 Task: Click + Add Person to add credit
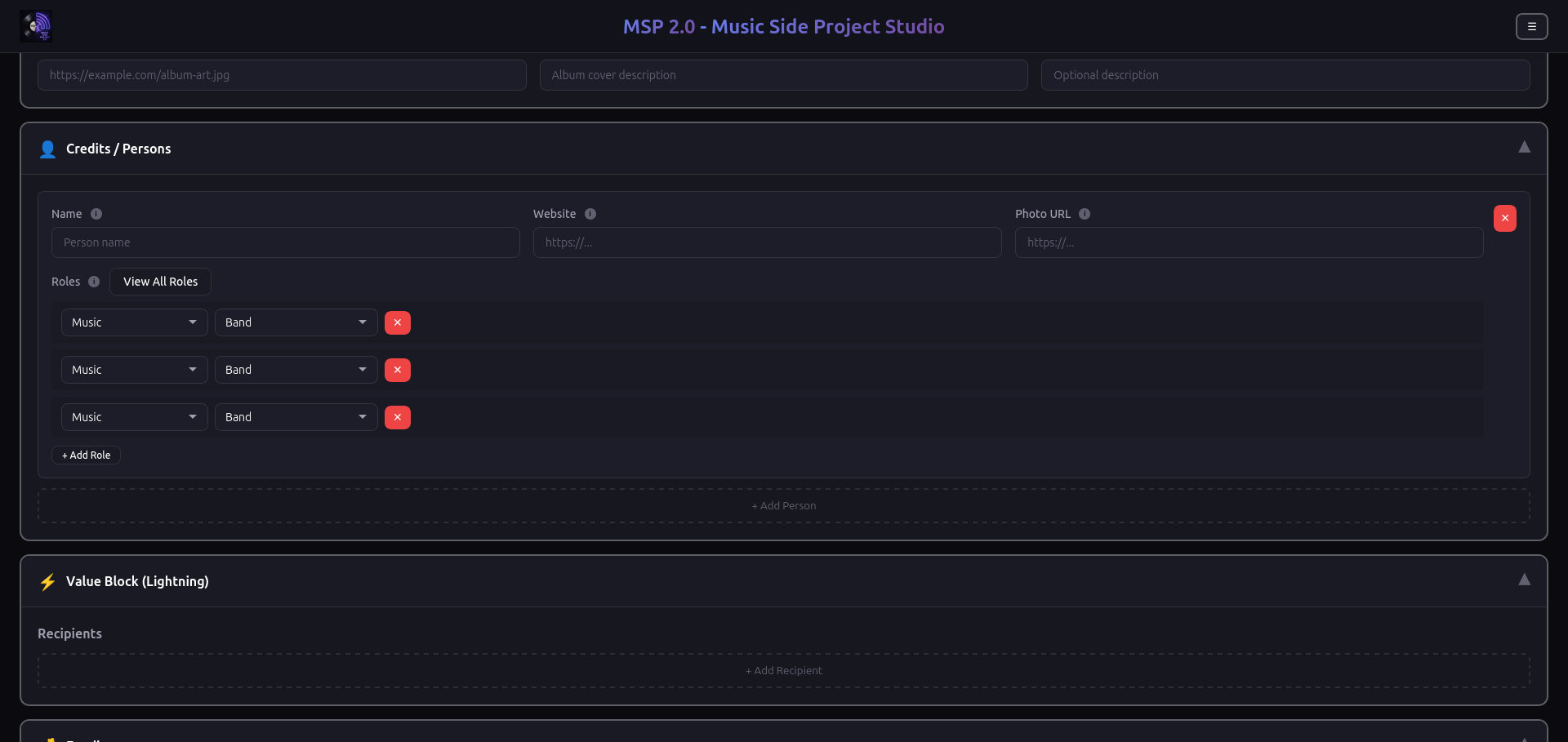[783, 506]
